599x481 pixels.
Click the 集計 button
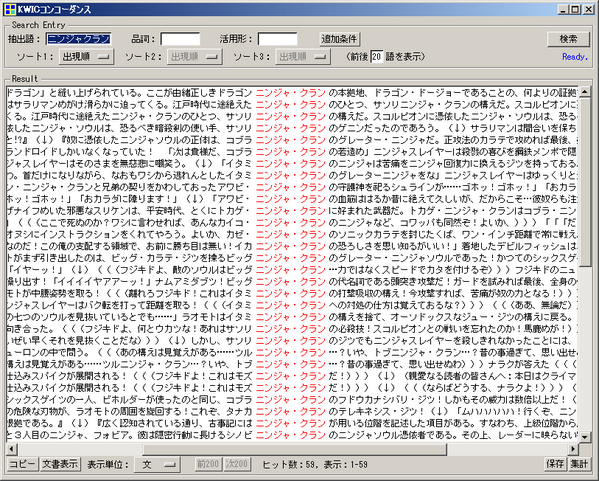tap(579, 464)
